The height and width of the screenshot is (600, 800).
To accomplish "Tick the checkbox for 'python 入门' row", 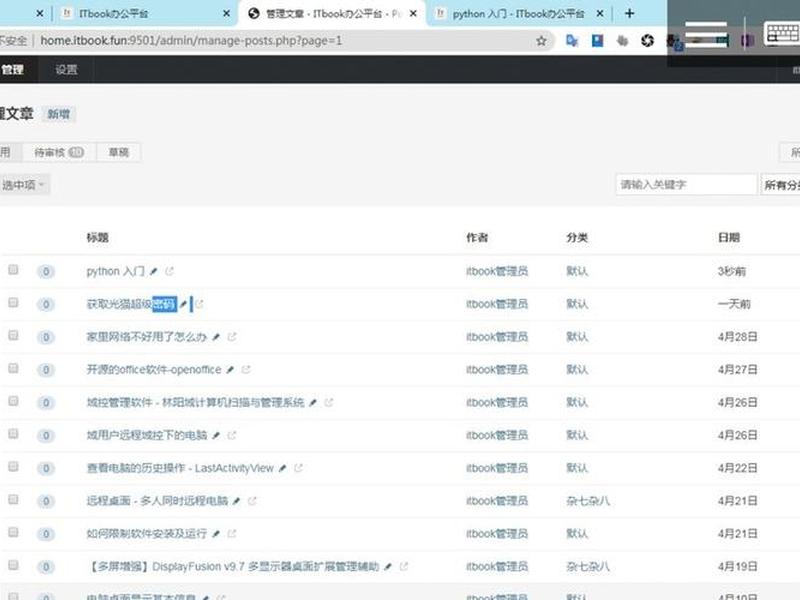I will (x=13, y=269).
